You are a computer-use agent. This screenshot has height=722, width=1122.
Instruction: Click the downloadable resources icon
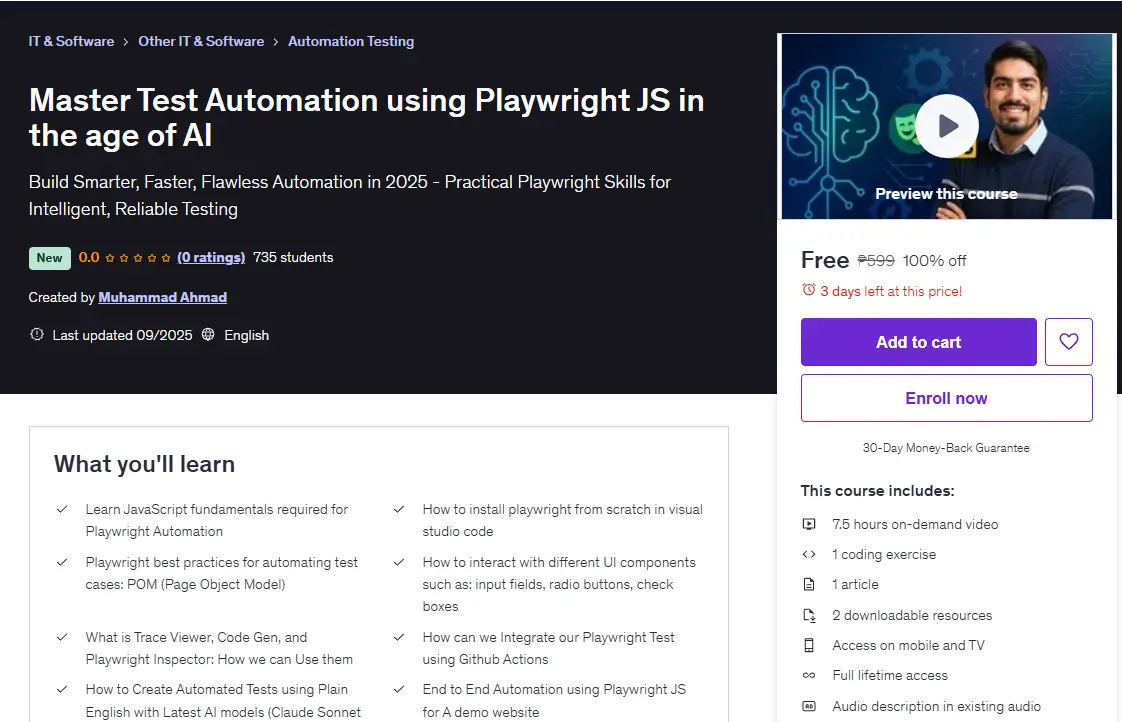pos(809,615)
